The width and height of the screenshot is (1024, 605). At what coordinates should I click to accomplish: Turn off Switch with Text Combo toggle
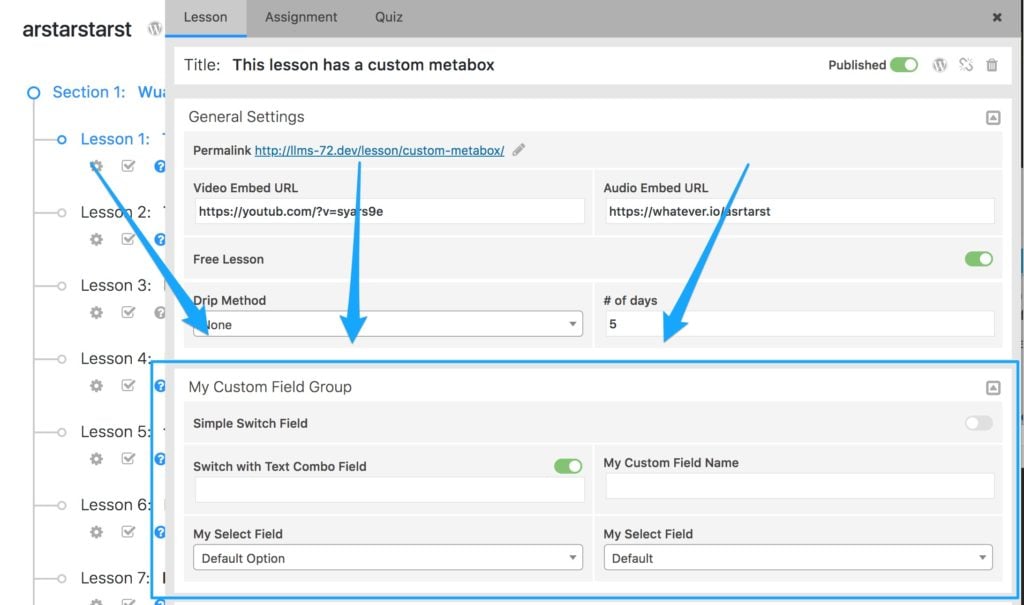568,466
